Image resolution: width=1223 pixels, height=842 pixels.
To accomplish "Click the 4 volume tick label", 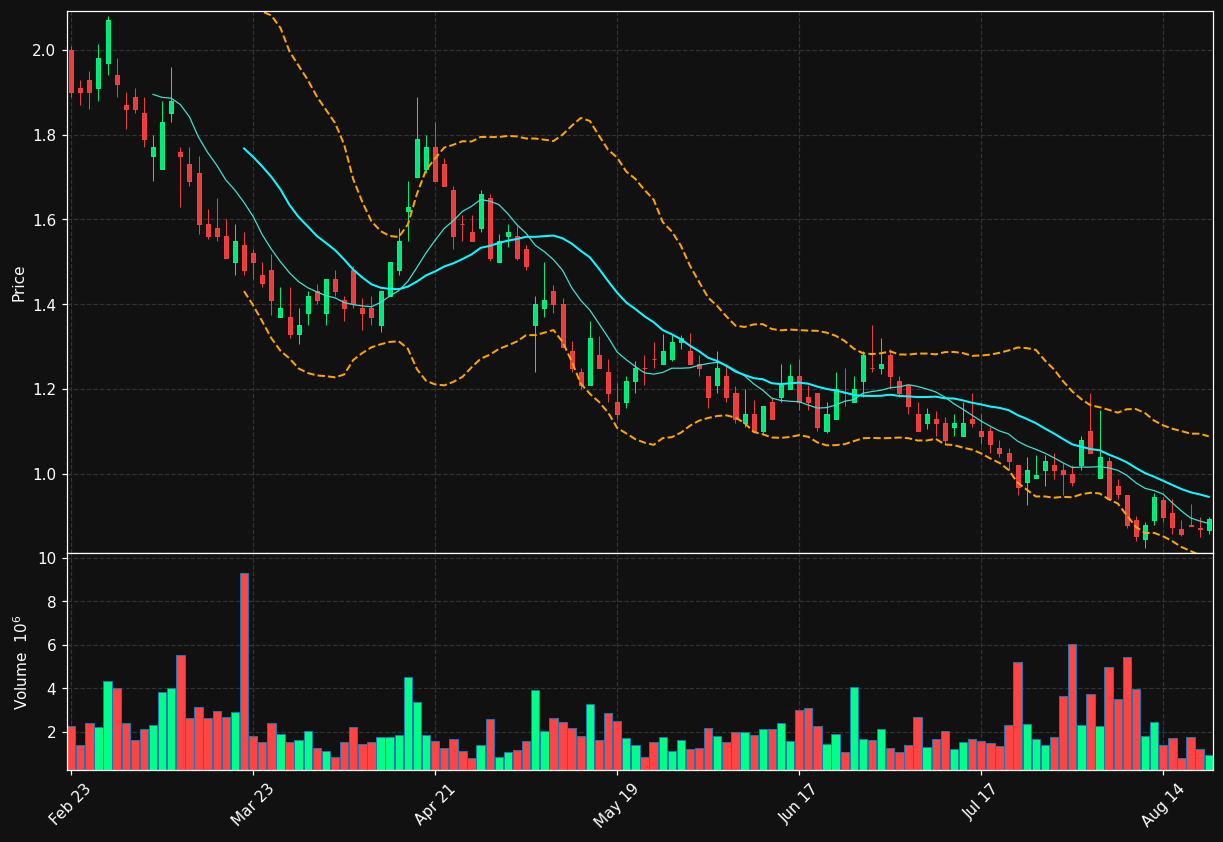I will pyautogui.click(x=52, y=689).
